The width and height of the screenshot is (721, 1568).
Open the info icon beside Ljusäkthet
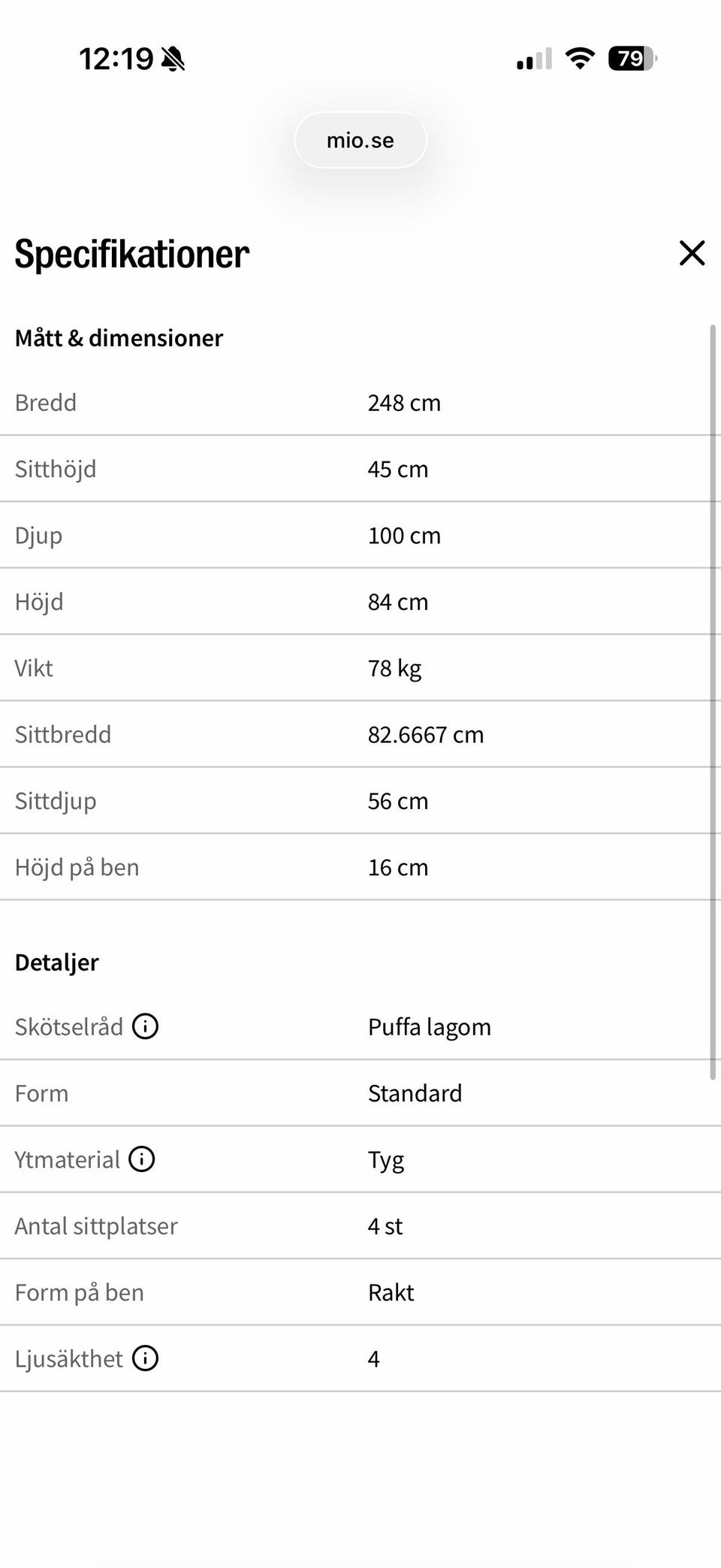pyautogui.click(x=145, y=1358)
